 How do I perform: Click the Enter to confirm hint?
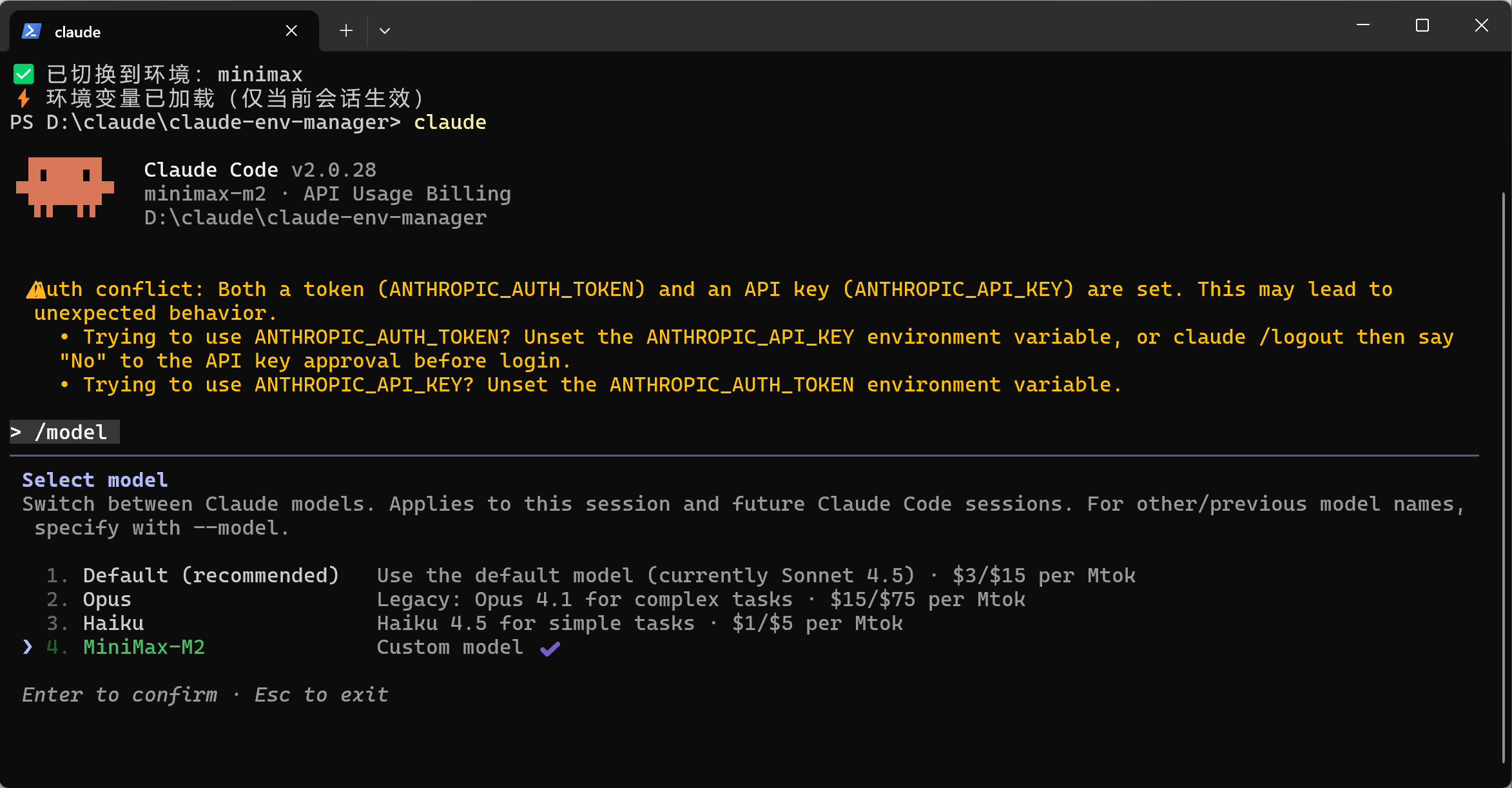[120, 694]
